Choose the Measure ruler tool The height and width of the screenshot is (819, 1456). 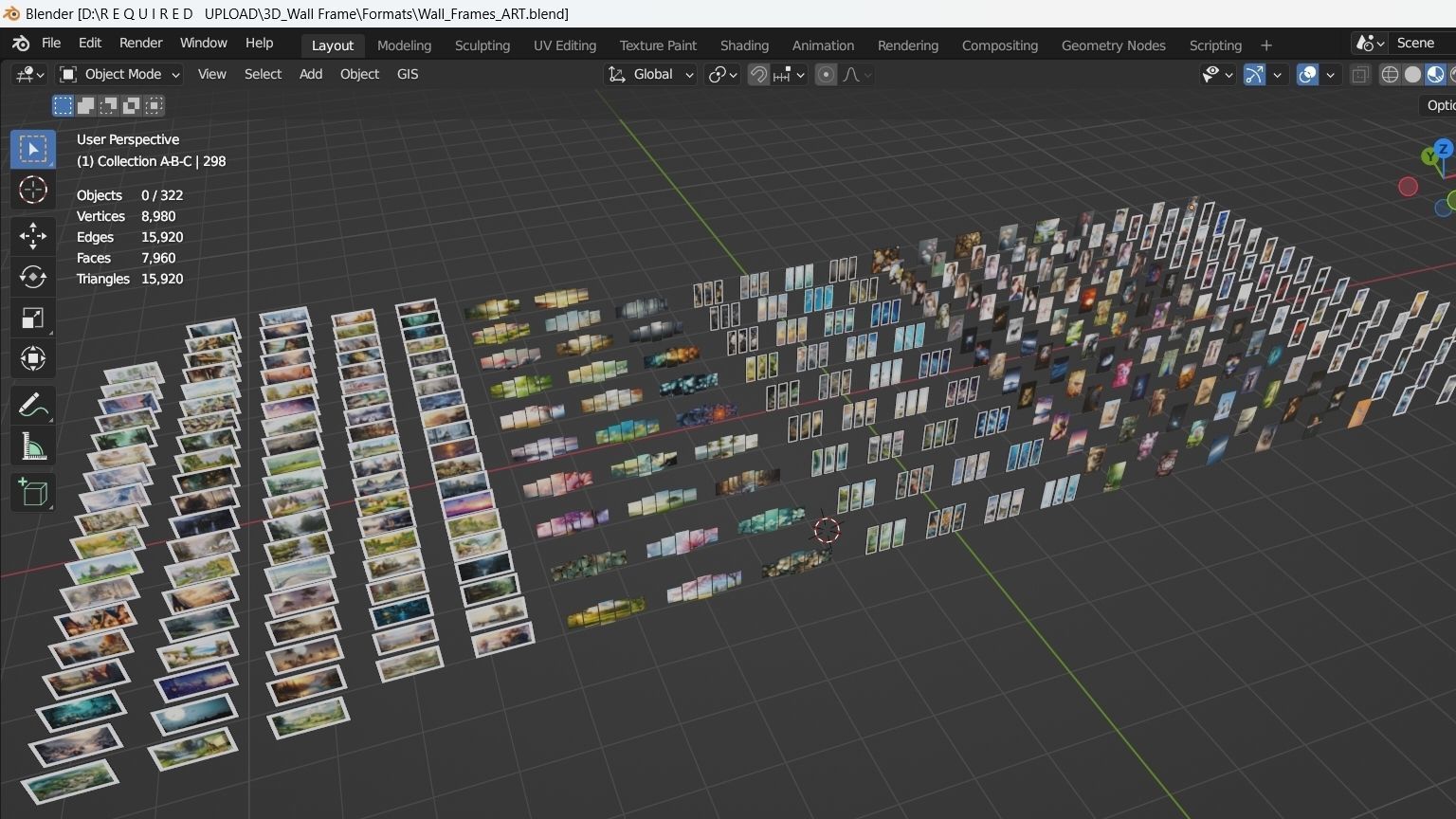pos(33,446)
